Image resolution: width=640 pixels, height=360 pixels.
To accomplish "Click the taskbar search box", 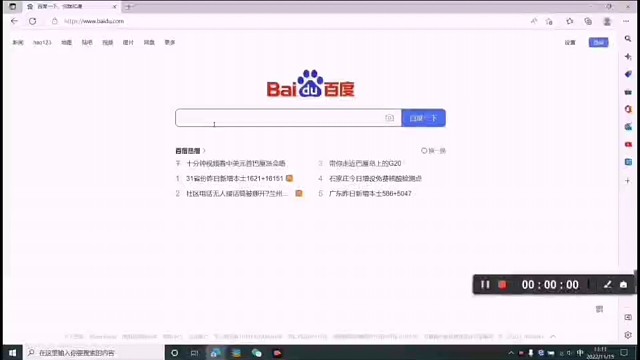I will 94,353.
